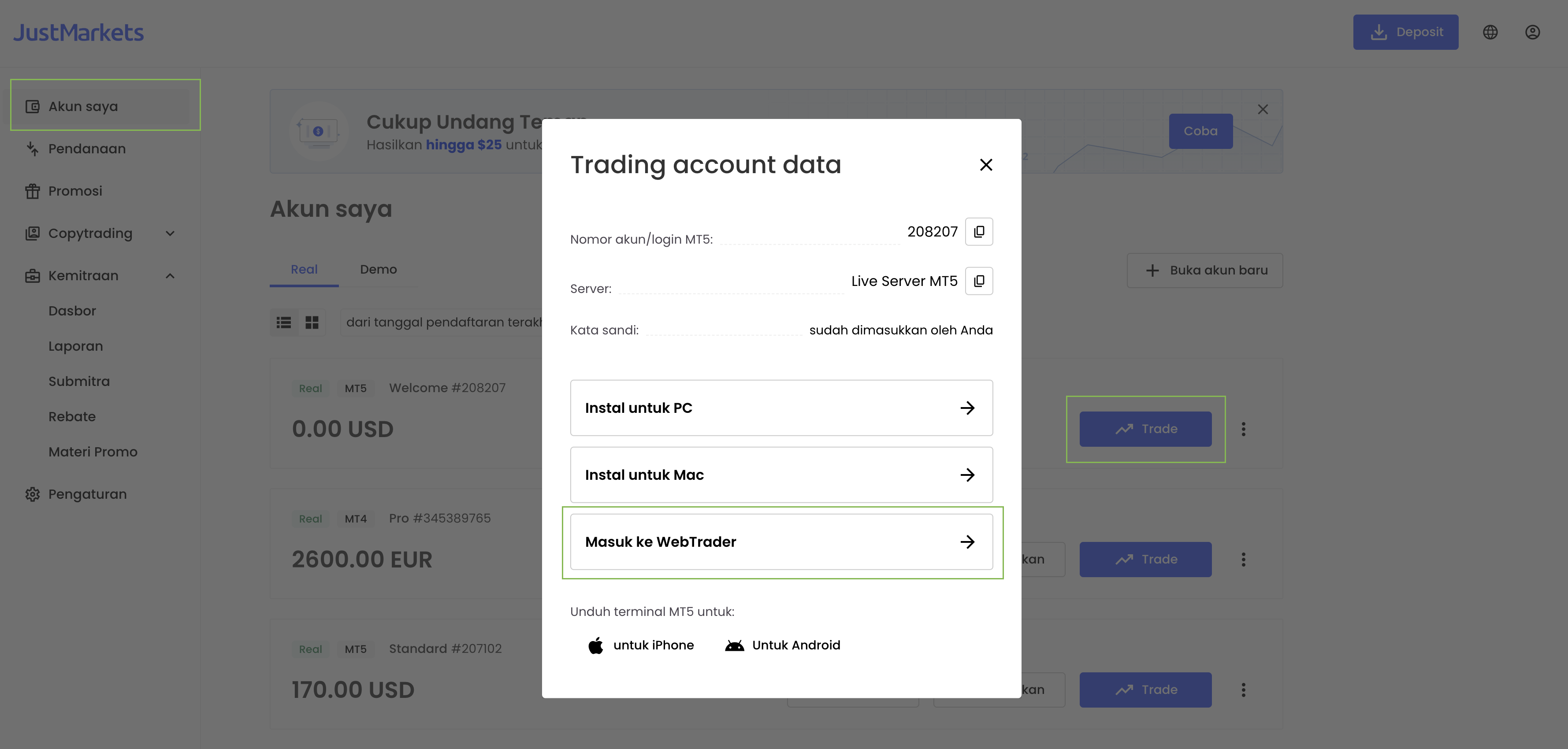
Task: Copy the MT5 account number 208207
Action: pyautogui.click(x=979, y=231)
